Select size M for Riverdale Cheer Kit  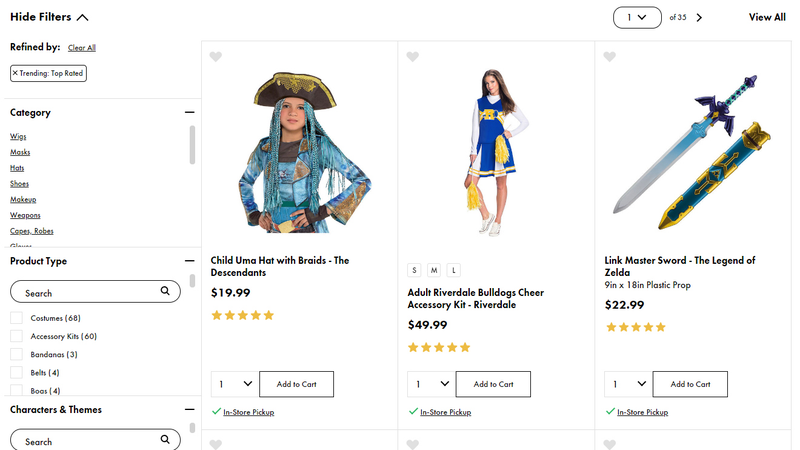click(434, 270)
